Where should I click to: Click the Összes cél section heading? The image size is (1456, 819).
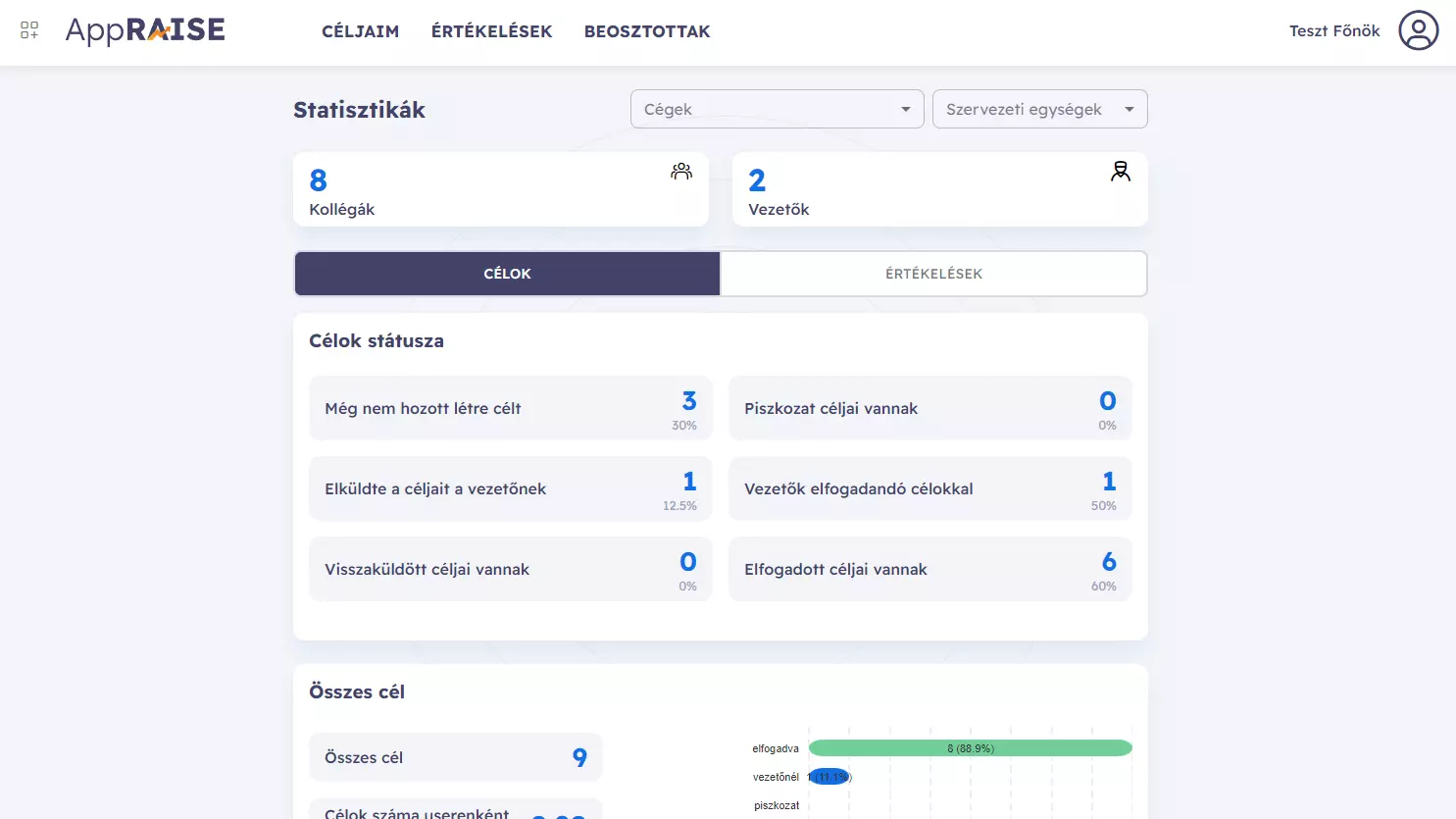pos(357,692)
